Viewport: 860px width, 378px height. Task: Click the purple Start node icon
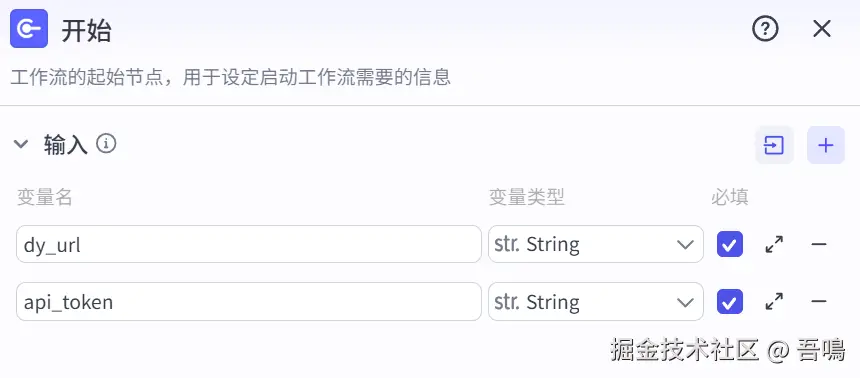[29, 29]
